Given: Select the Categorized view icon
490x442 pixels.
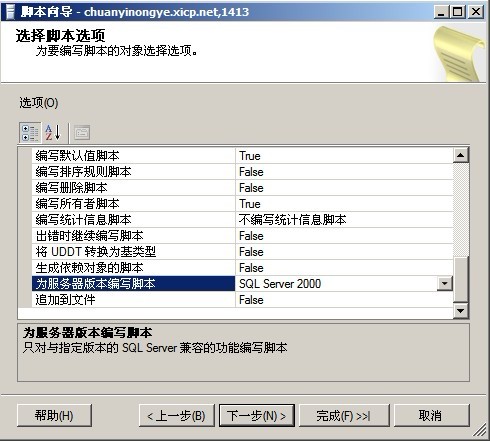Looking at the screenshot, I should 30,133.
